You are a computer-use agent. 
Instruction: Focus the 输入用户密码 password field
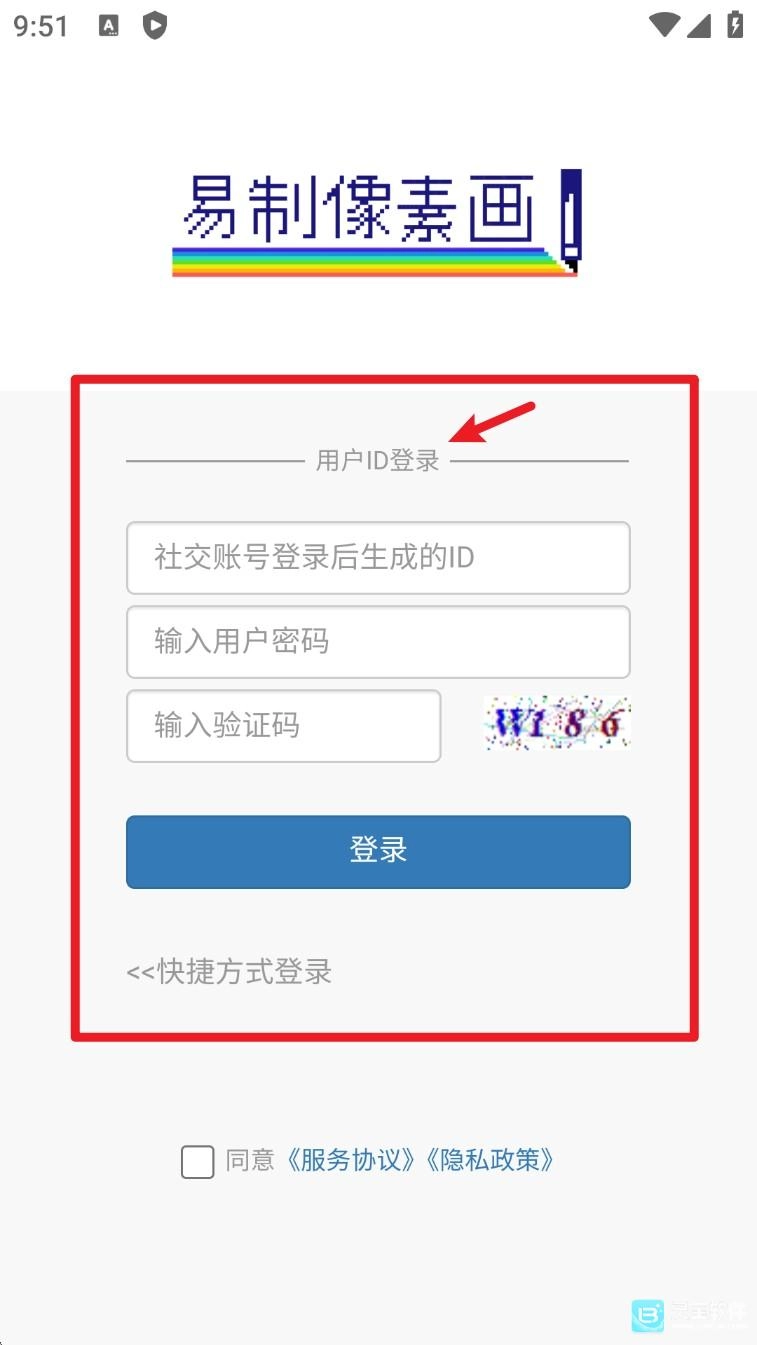[x=378, y=642]
